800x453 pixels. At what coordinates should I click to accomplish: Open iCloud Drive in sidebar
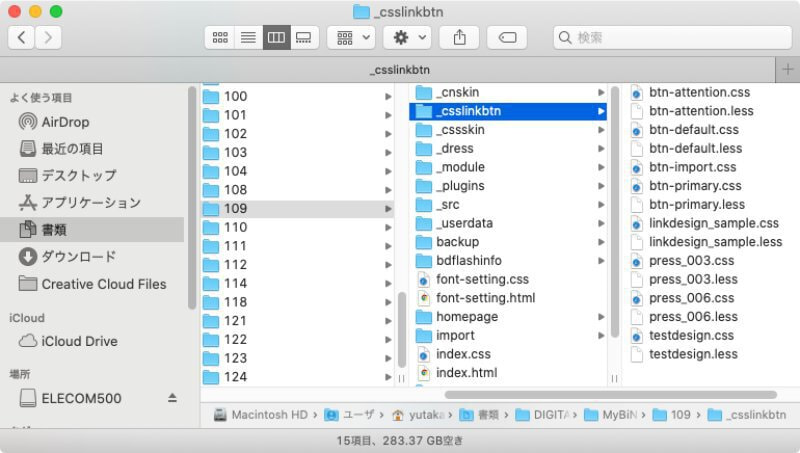point(78,341)
